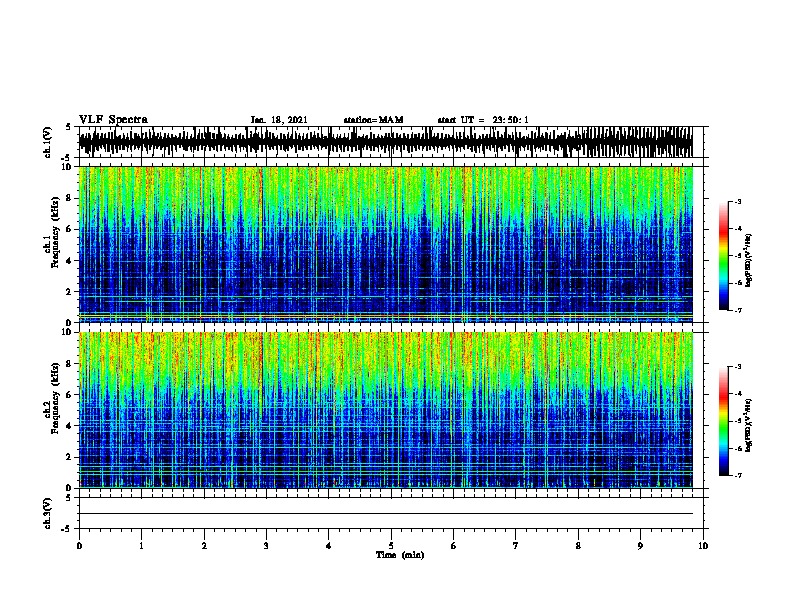Click time axis tick label "4"
The image size is (792, 612).
[329, 546]
